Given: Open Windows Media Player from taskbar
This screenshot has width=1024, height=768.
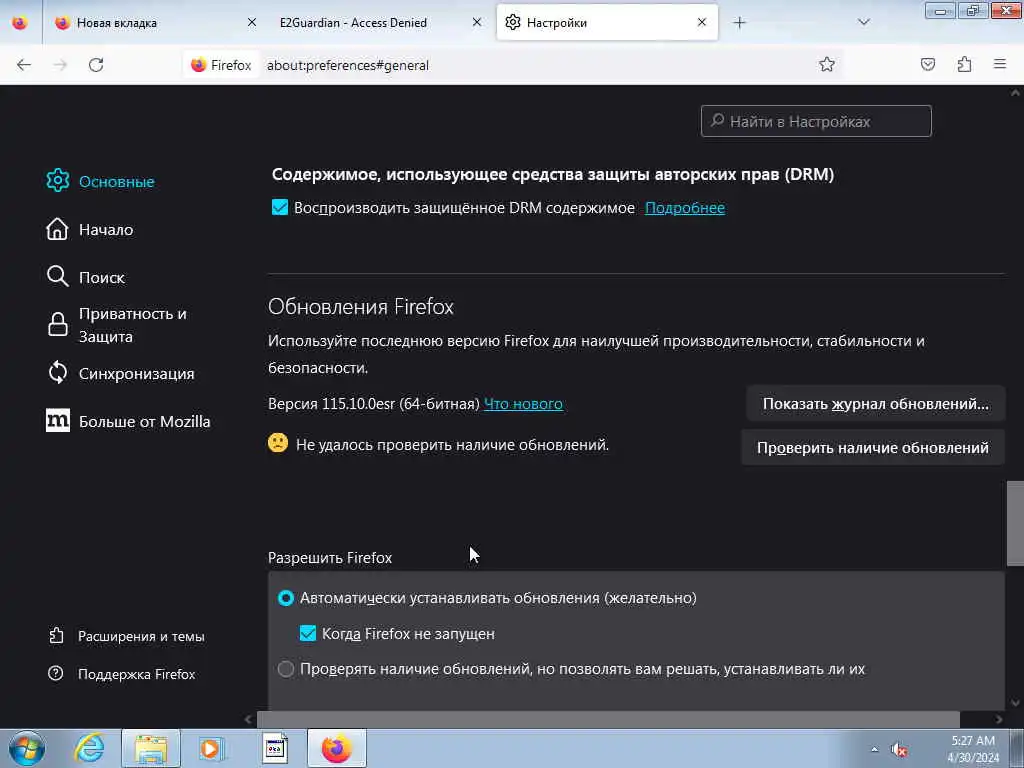Looking at the screenshot, I should [x=212, y=748].
